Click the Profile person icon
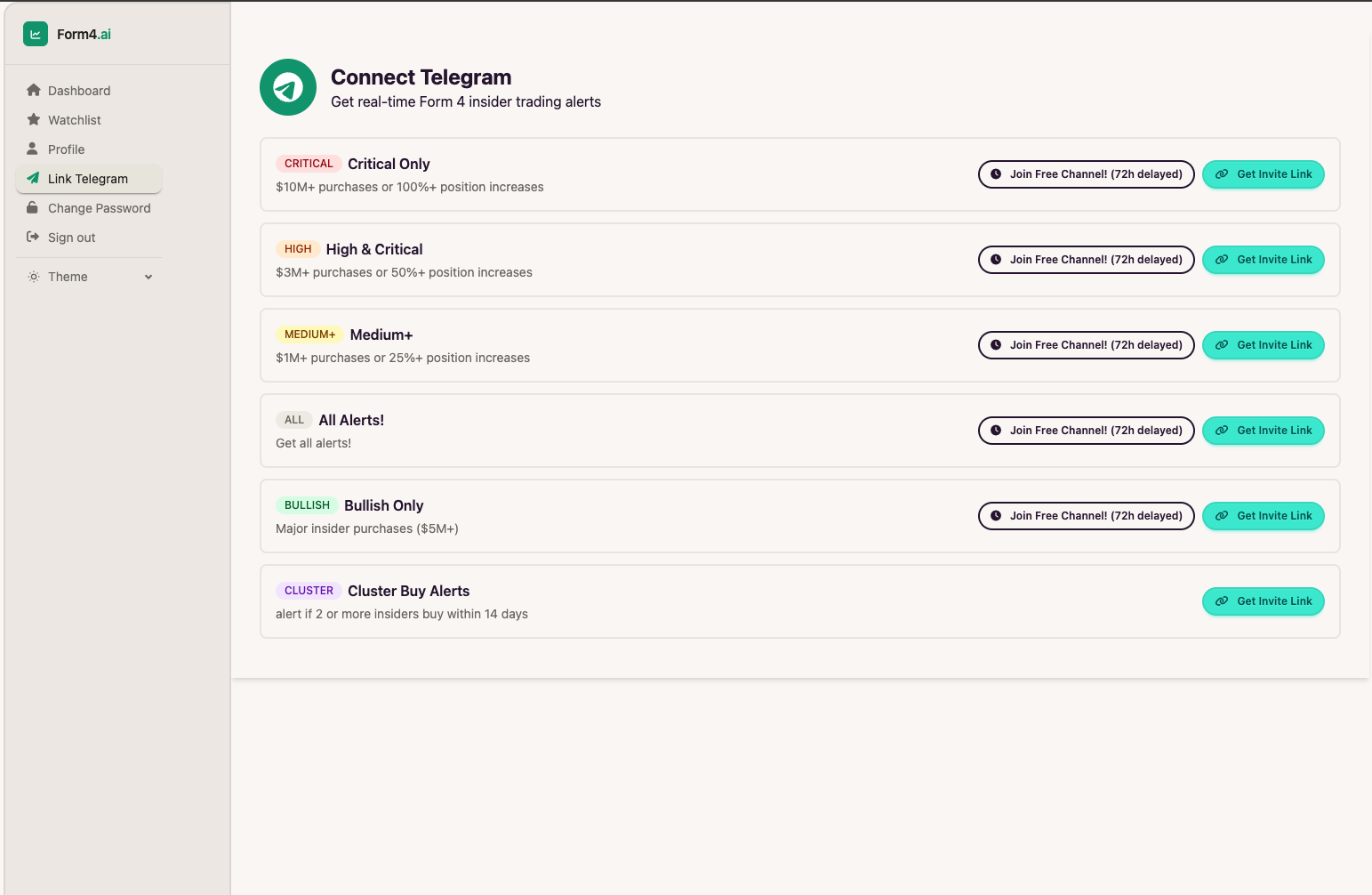1372x895 pixels. point(33,149)
